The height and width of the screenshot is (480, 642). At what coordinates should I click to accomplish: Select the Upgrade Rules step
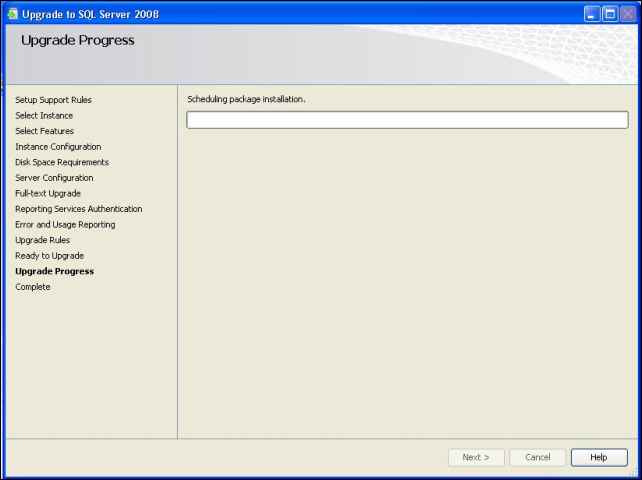pos(43,240)
